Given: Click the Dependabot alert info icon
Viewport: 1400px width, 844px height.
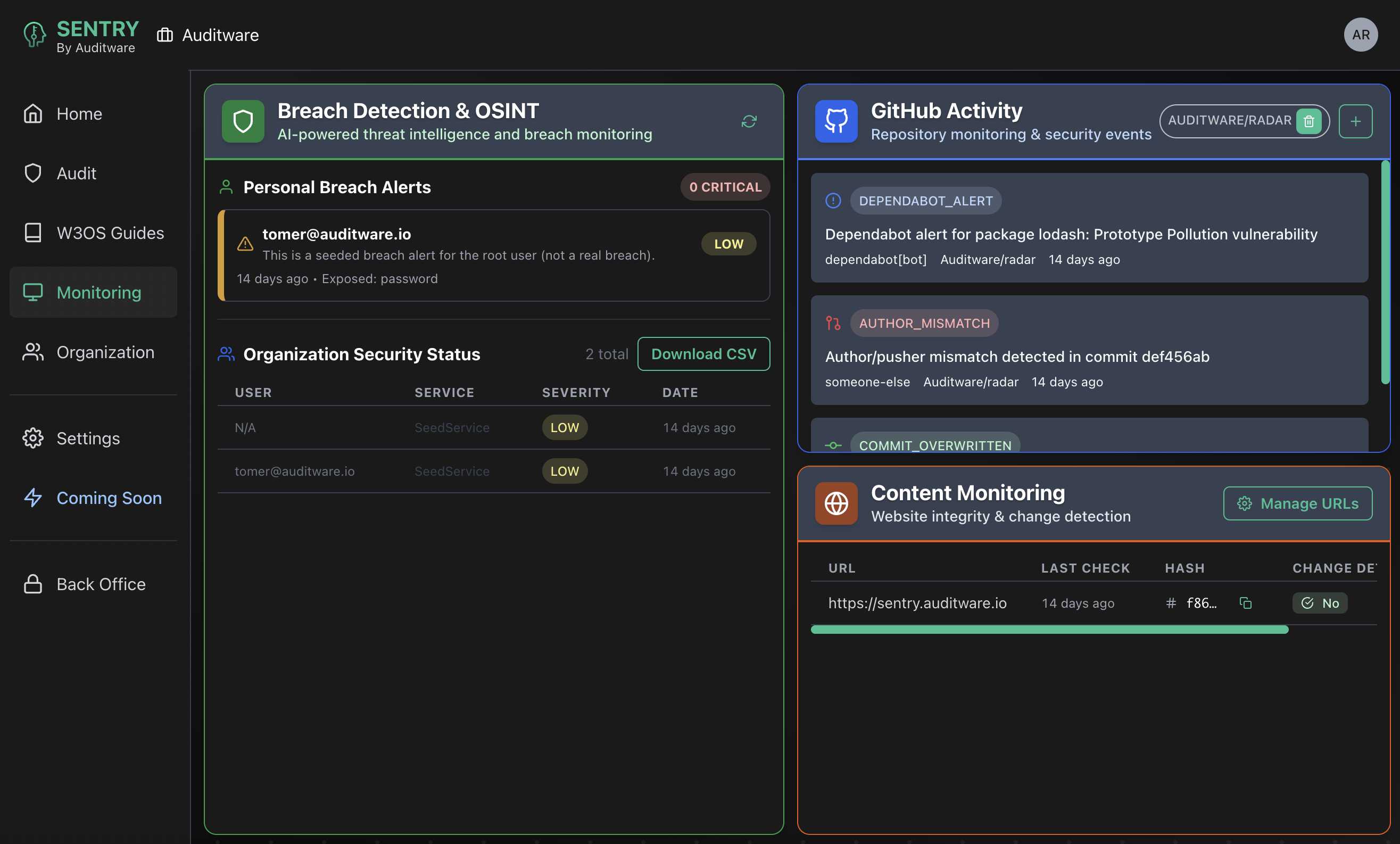Looking at the screenshot, I should tap(833, 201).
